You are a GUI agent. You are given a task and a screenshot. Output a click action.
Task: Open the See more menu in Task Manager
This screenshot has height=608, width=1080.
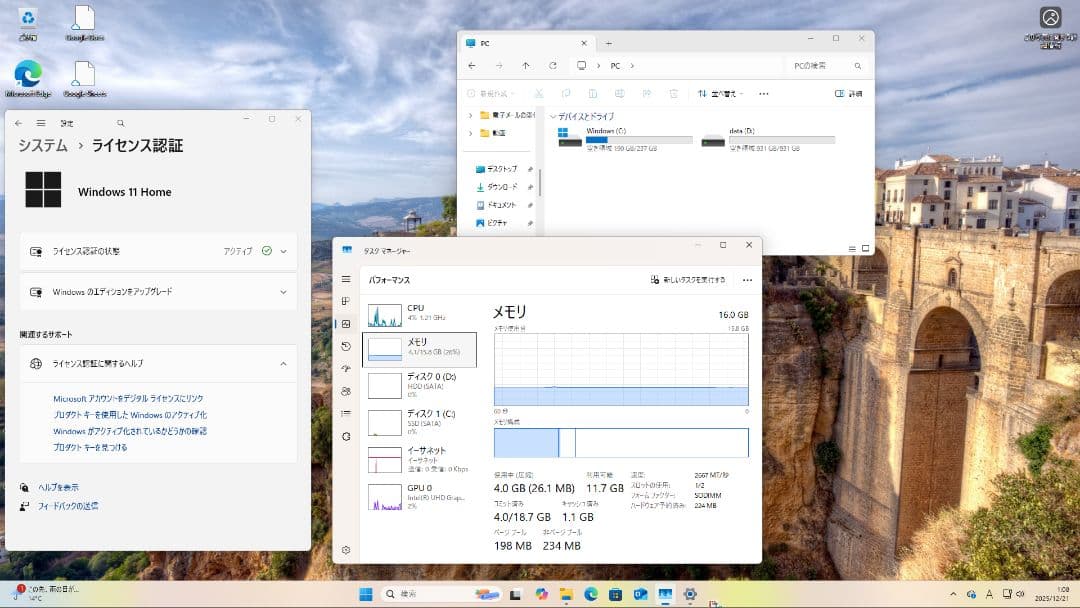[748, 280]
